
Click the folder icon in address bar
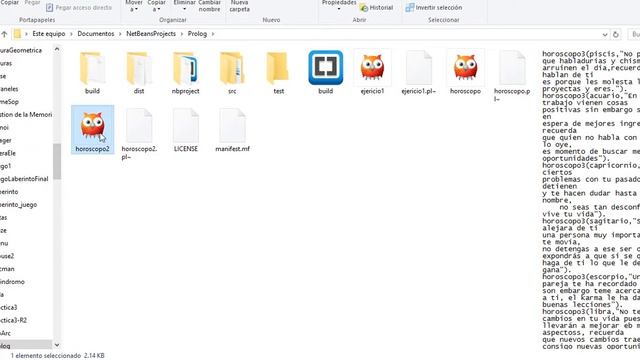click(x=17, y=34)
